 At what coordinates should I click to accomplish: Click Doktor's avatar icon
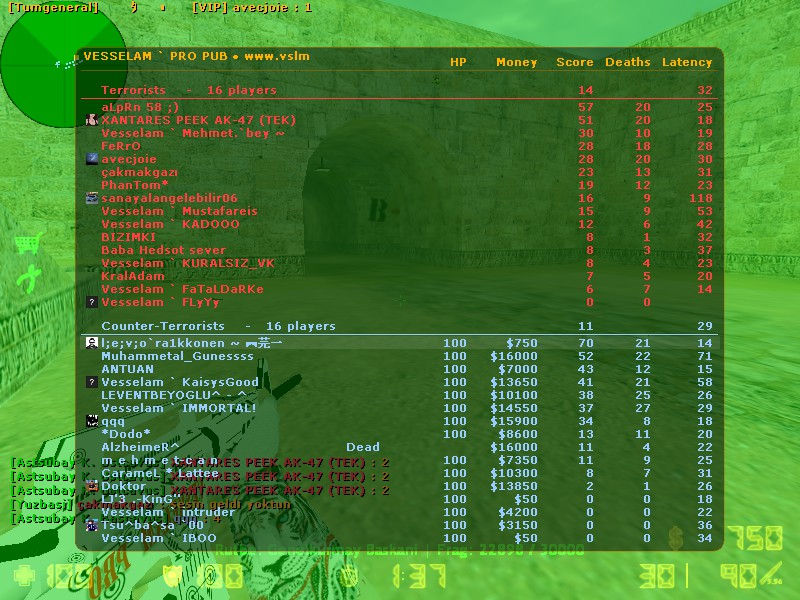(92, 486)
